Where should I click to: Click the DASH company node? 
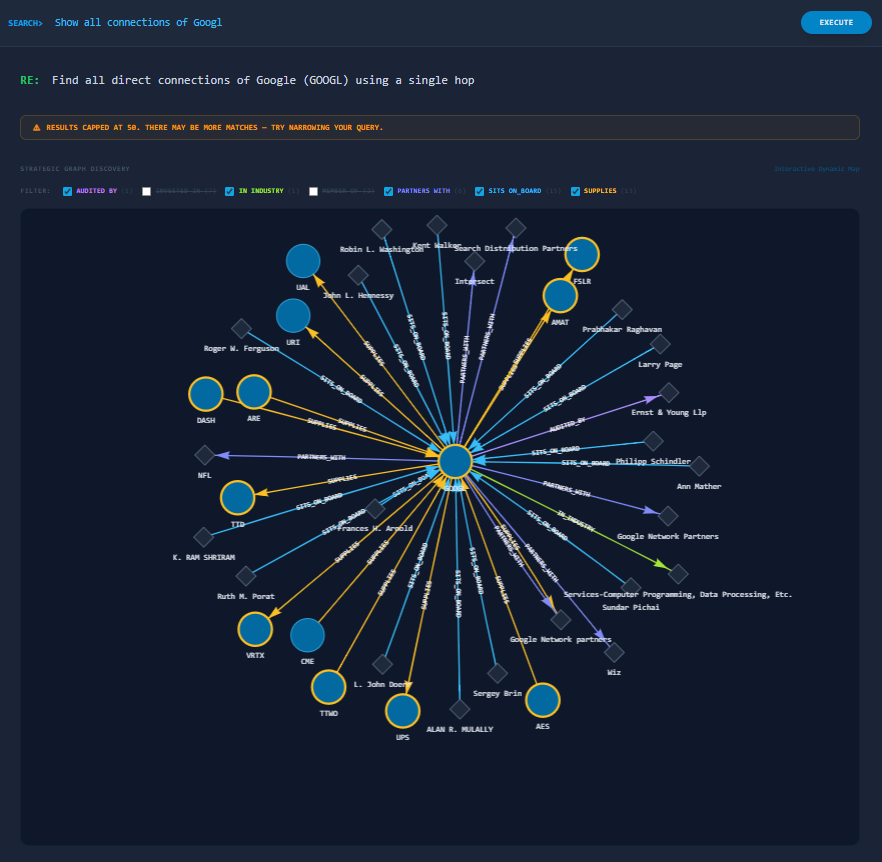(x=206, y=394)
